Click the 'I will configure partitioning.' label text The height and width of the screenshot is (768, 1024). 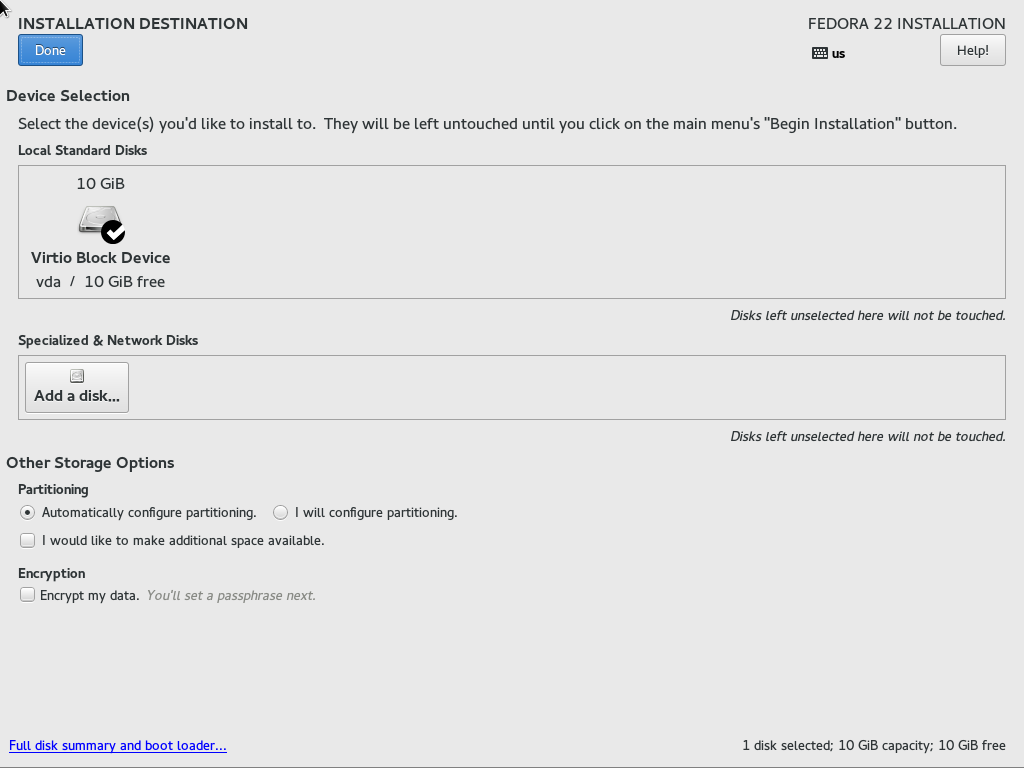point(376,513)
